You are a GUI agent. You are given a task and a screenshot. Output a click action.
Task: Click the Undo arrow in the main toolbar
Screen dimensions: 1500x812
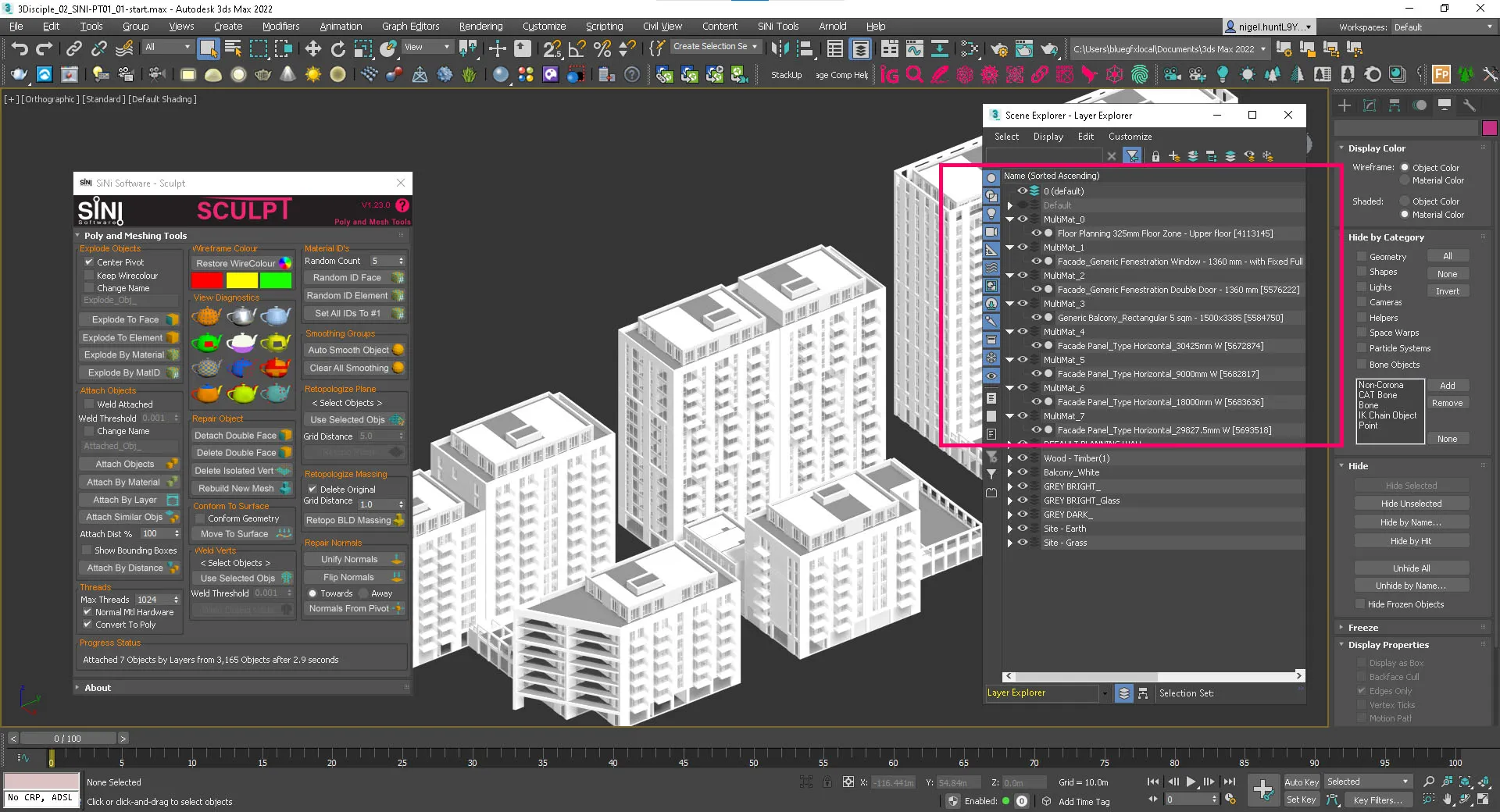coord(20,49)
